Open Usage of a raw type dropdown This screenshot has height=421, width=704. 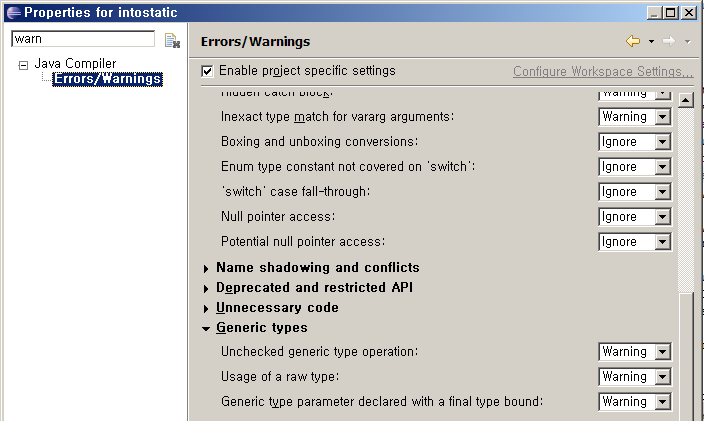[635, 377]
